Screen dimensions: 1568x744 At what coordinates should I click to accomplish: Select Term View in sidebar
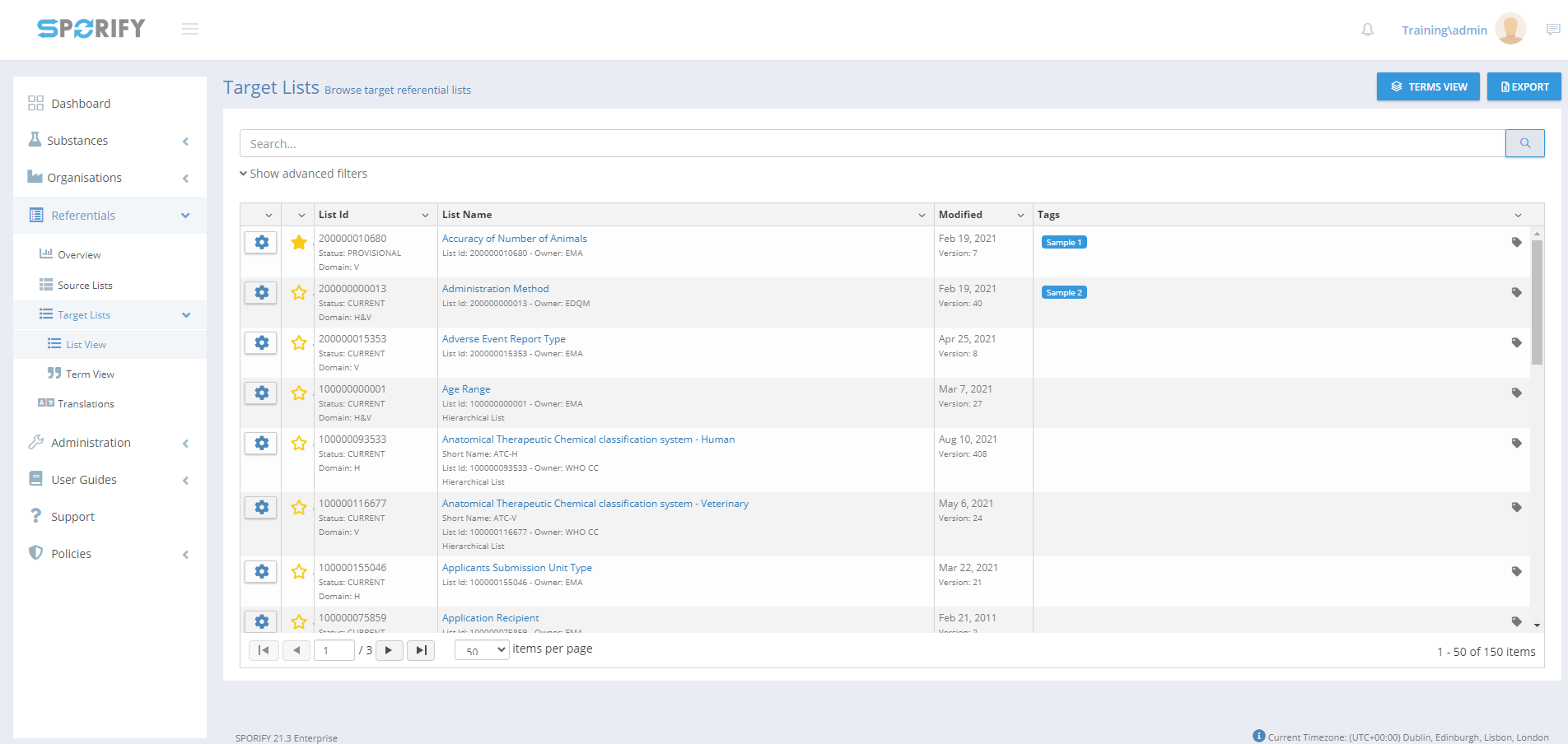pos(90,374)
